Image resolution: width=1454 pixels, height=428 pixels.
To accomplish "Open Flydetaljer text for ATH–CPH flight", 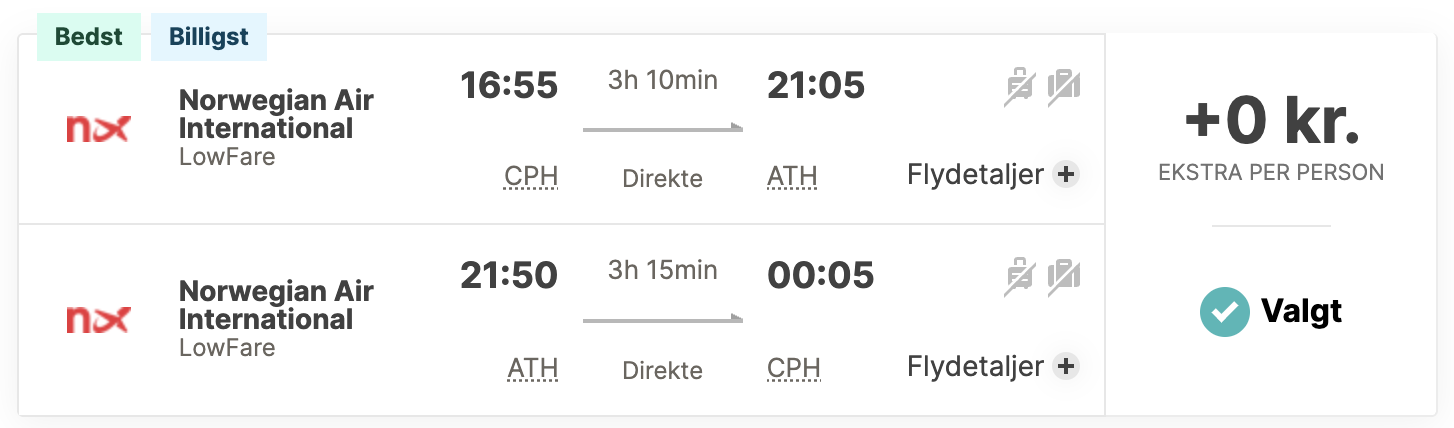I will [x=975, y=367].
